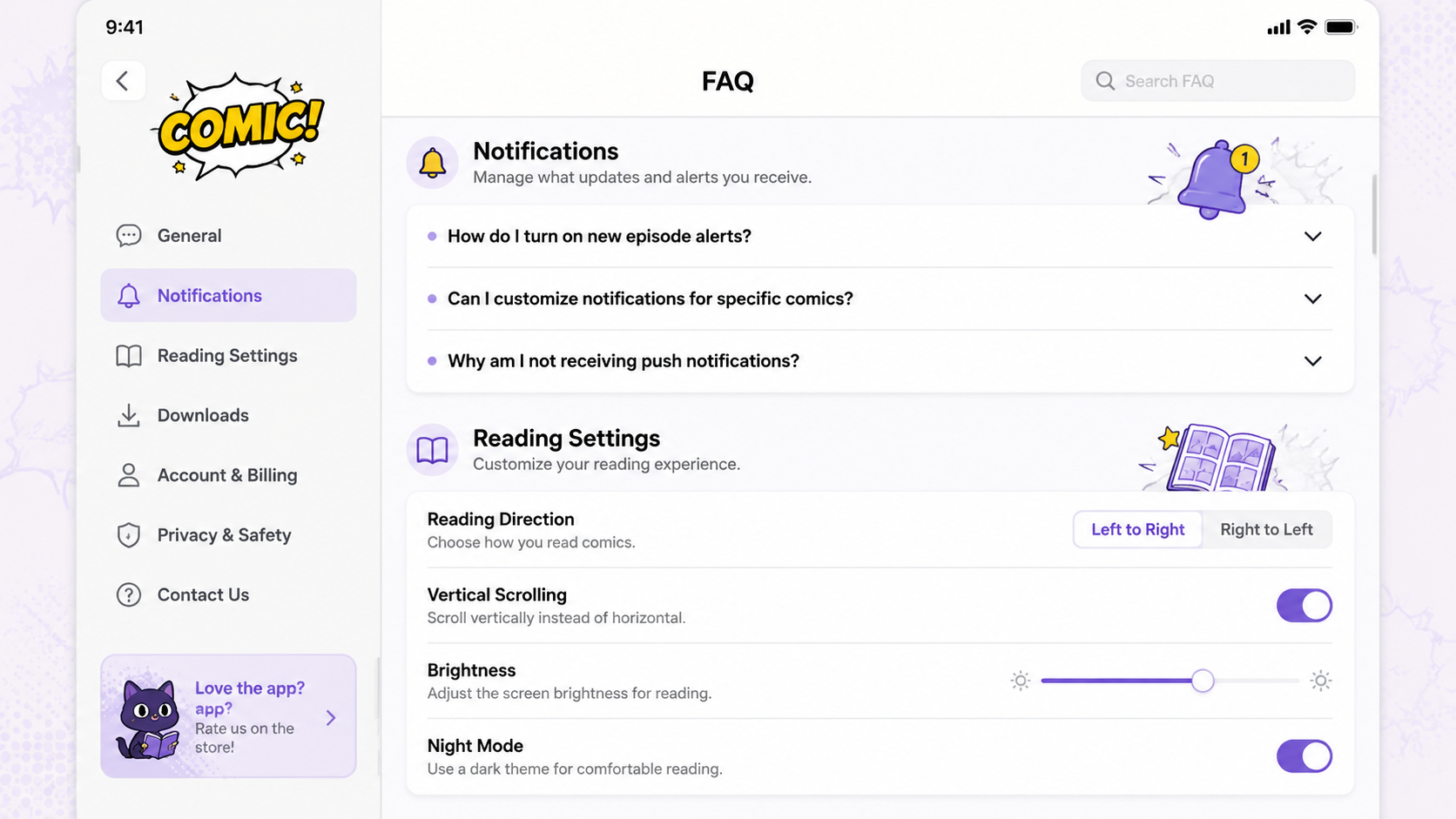1456x819 pixels.
Task: Click the Reading Settings book icon in sidebar
Action: (129, 356)
